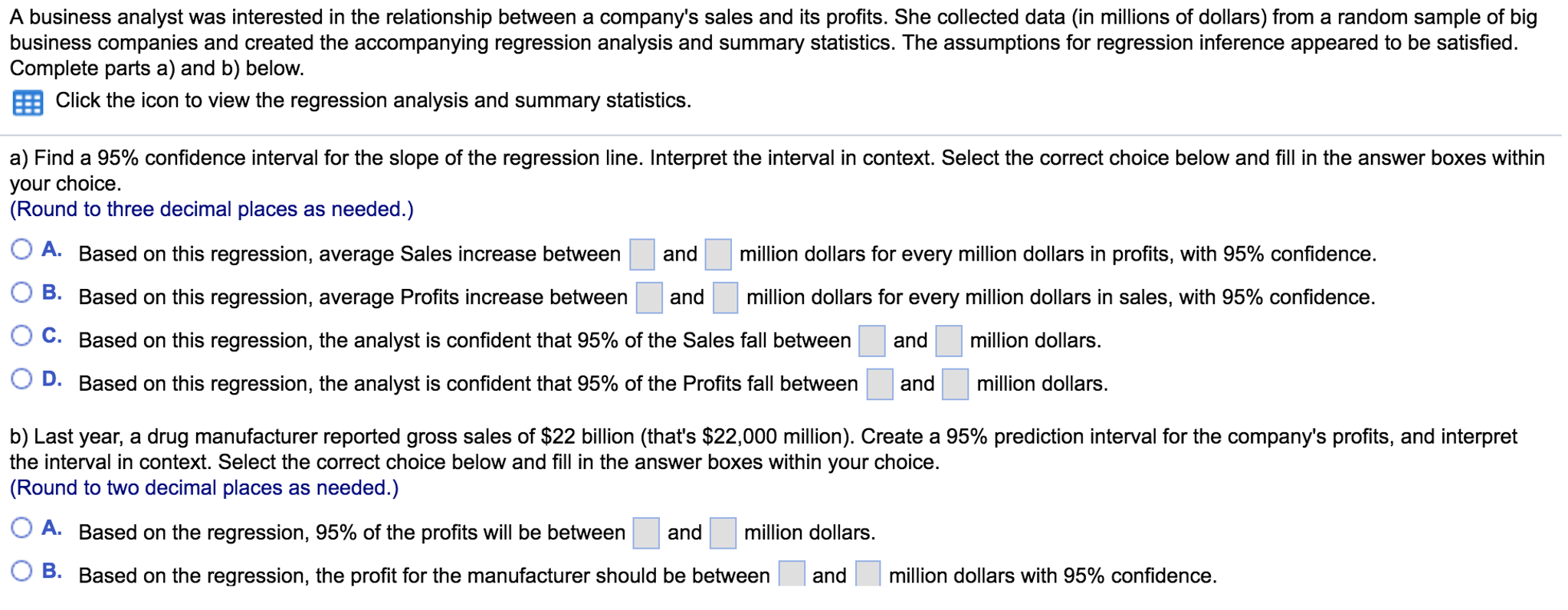
Task: Select option B in part b
Action: (x=21, y=571)
